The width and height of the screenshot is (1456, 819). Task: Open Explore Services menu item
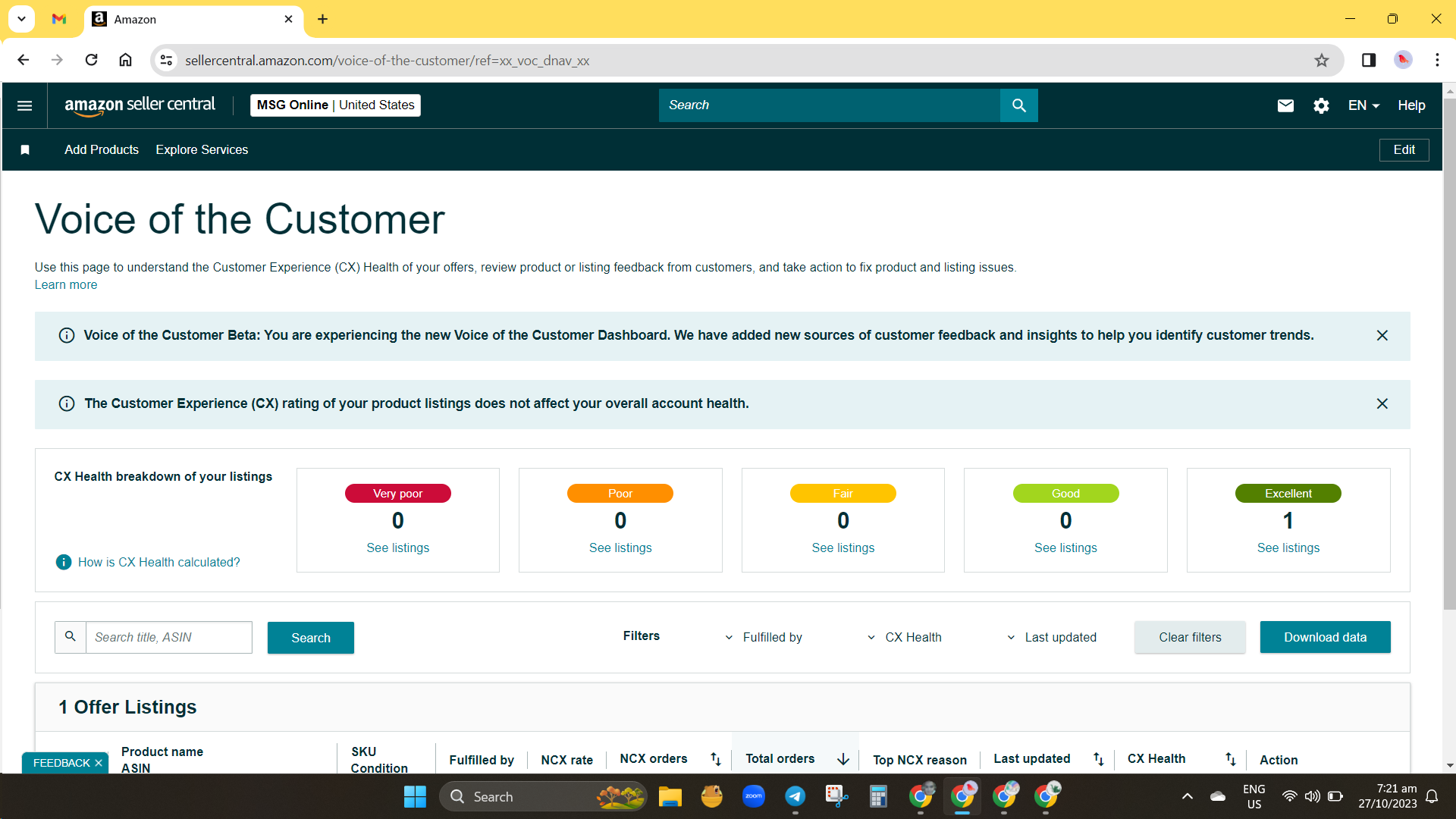pos(202,150)
